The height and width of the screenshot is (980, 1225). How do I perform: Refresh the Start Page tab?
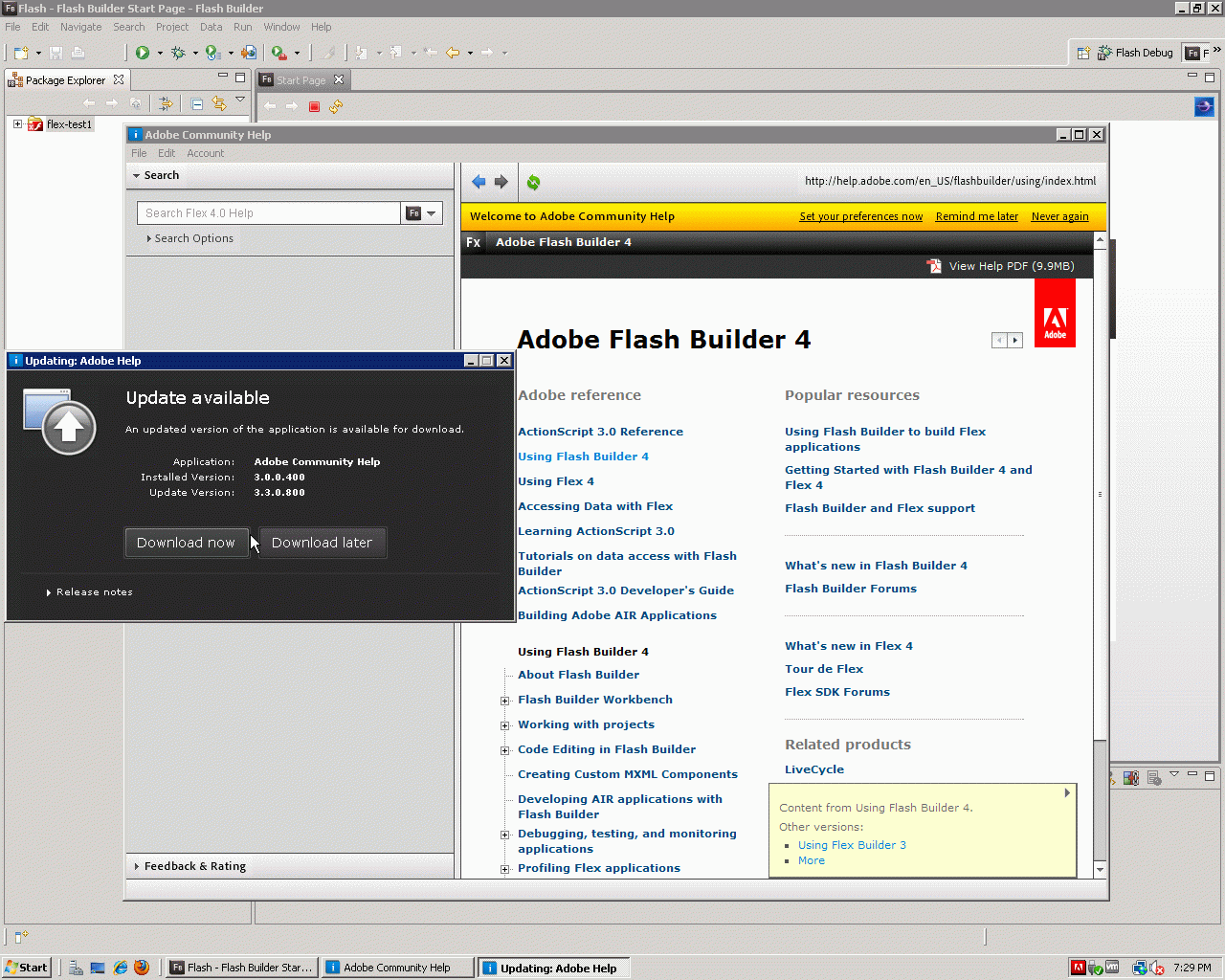coord(336,106)
